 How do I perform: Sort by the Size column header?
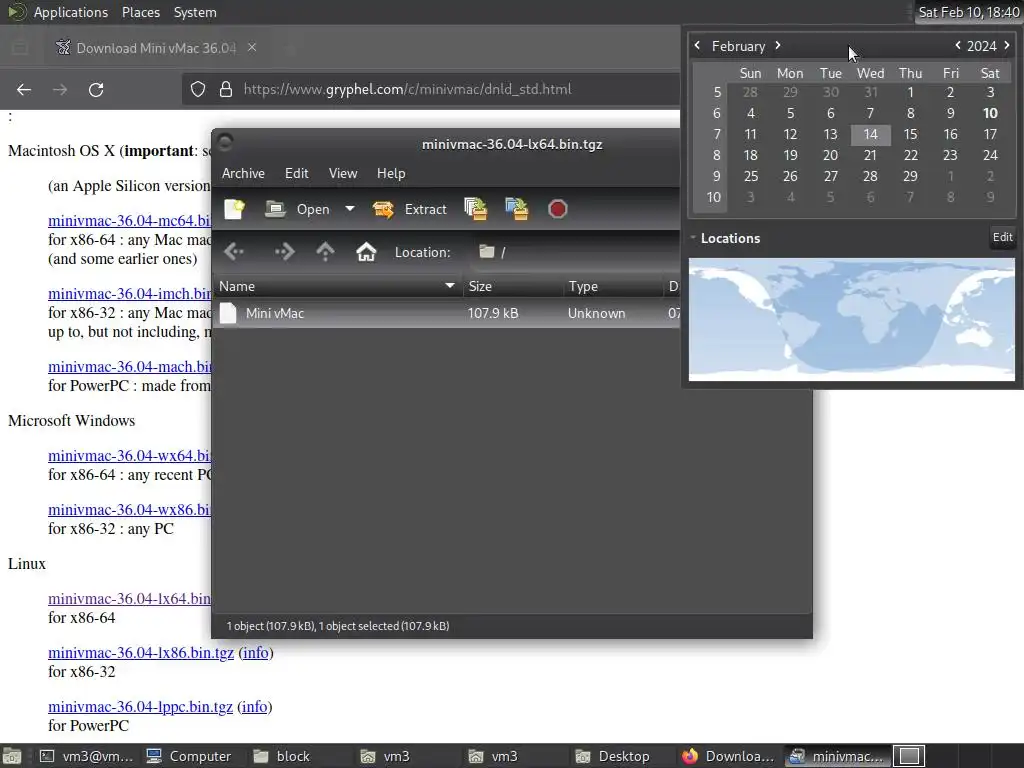tap(512, 286)
